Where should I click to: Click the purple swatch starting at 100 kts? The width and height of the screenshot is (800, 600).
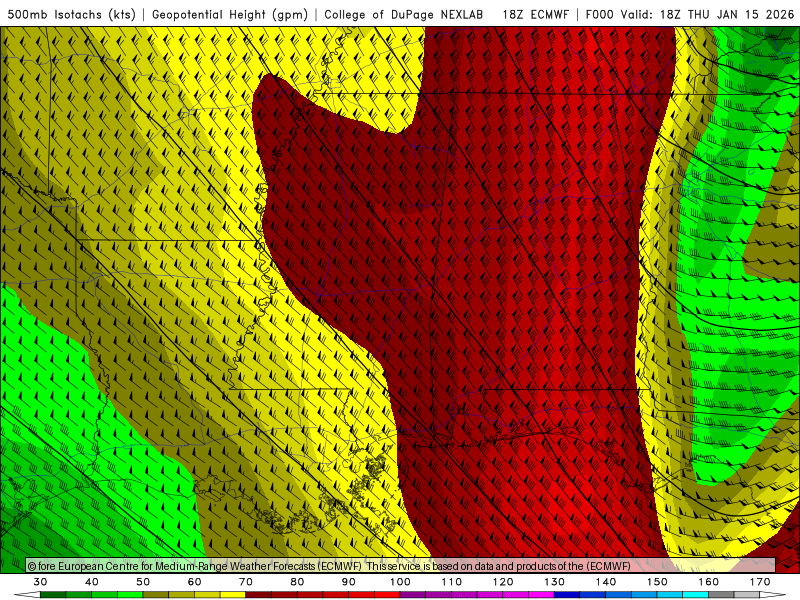click(413, 595)
